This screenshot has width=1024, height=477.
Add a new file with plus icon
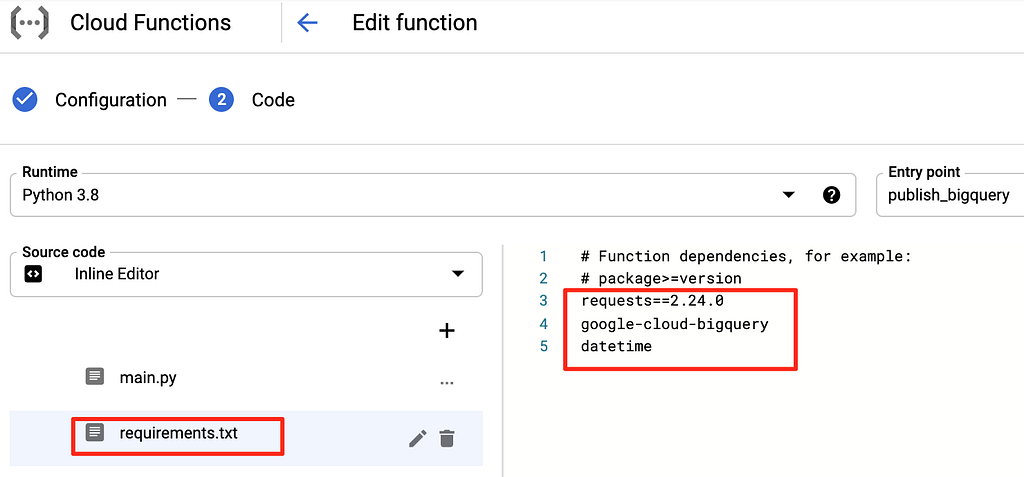[x=447, y=331]
